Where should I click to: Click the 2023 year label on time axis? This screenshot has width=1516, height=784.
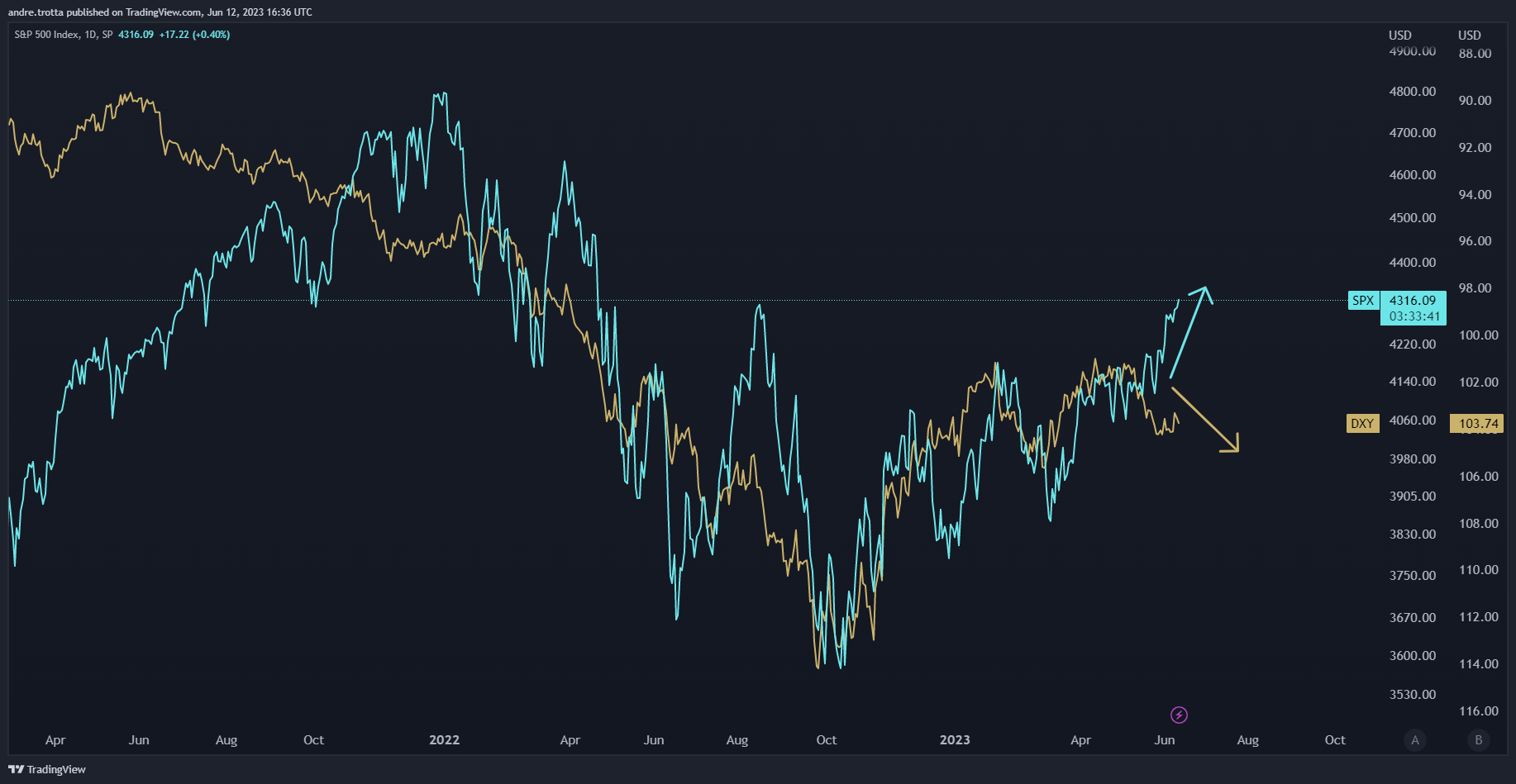[x=955, y=740]
